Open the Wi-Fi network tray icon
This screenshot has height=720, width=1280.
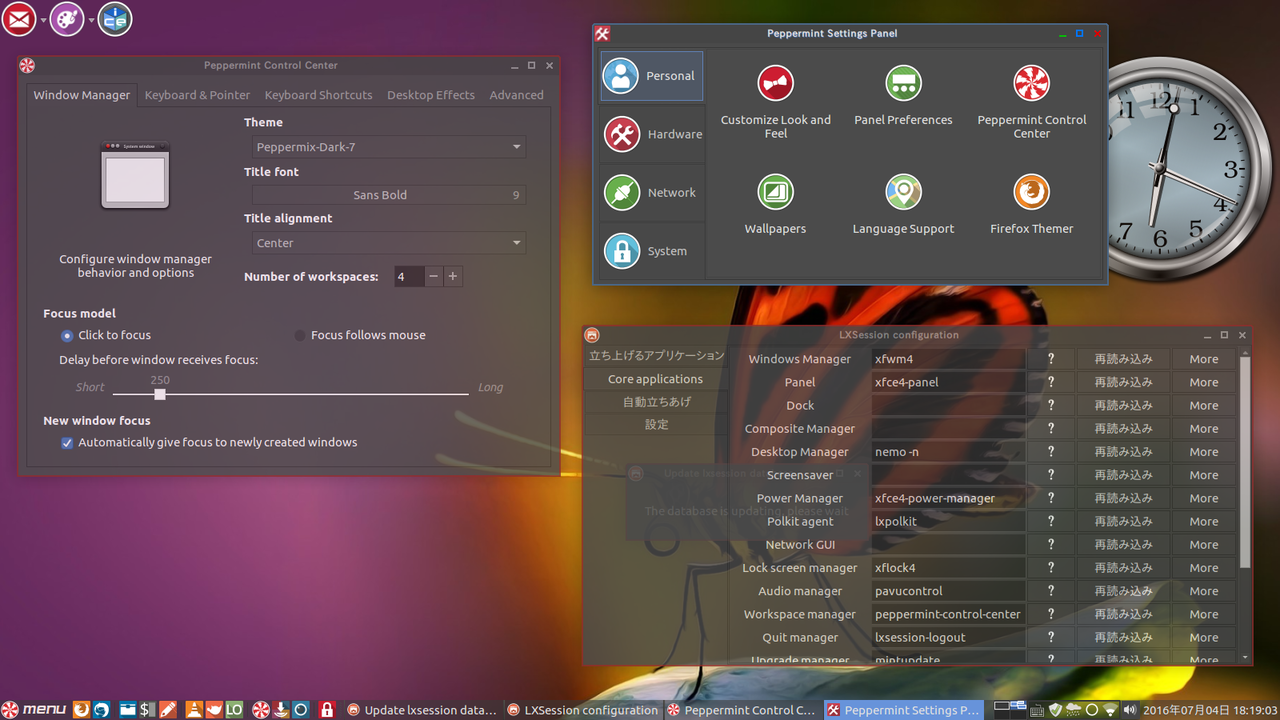[x=1110, y=710]
